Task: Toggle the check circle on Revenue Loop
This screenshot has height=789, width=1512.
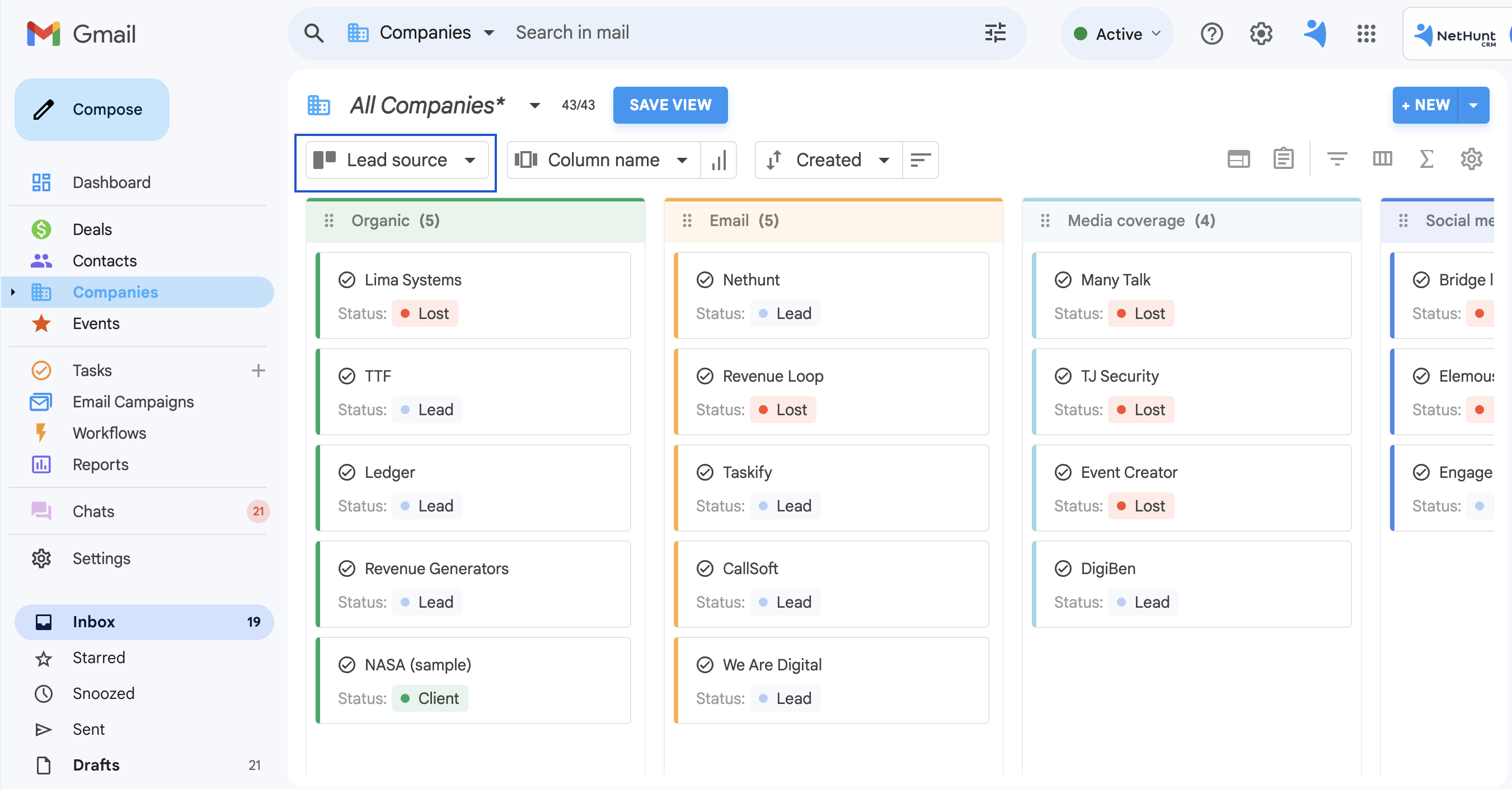Action: [x=705, y=376]
